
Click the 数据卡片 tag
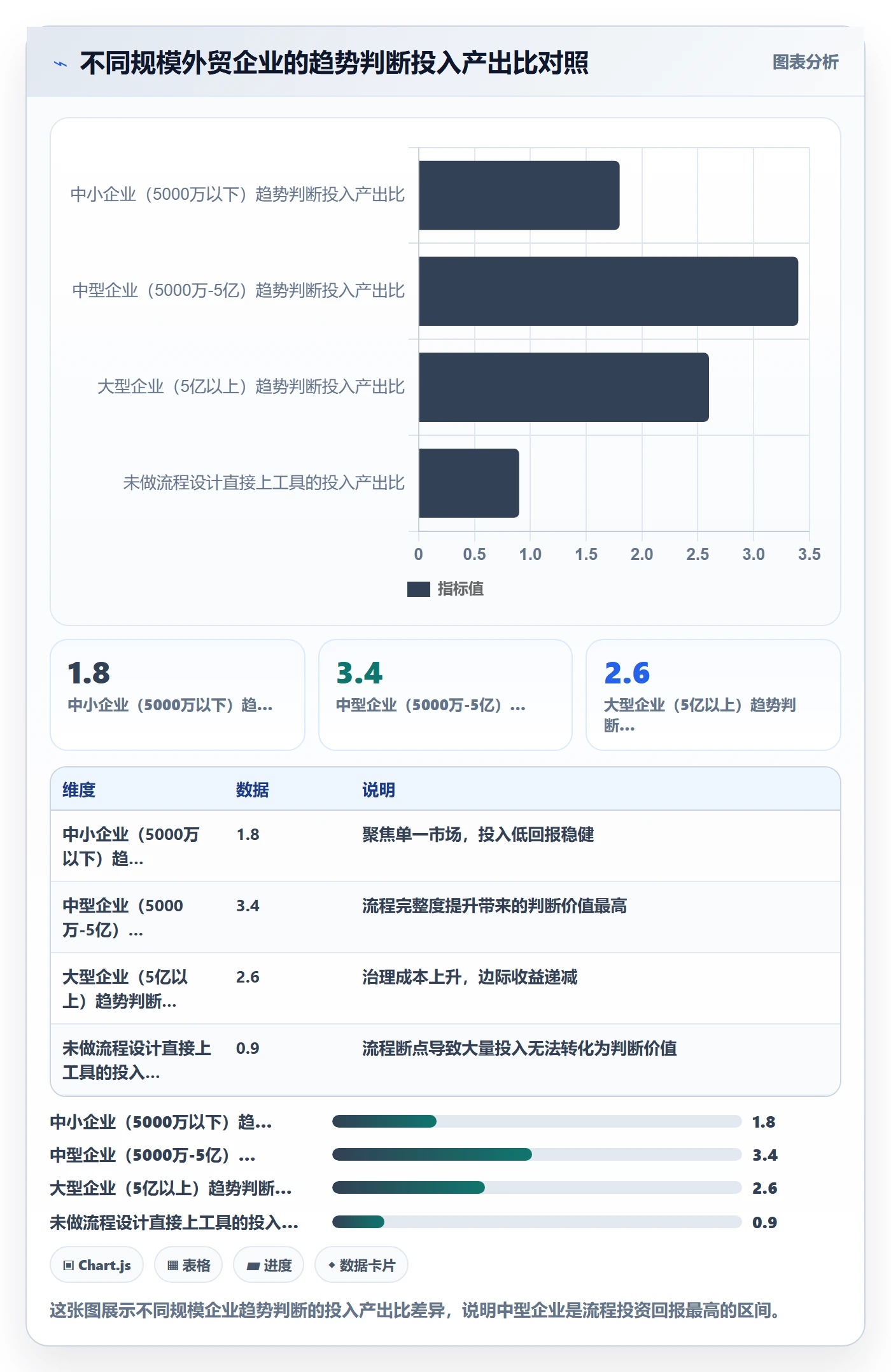click(x=361, y=1265)
